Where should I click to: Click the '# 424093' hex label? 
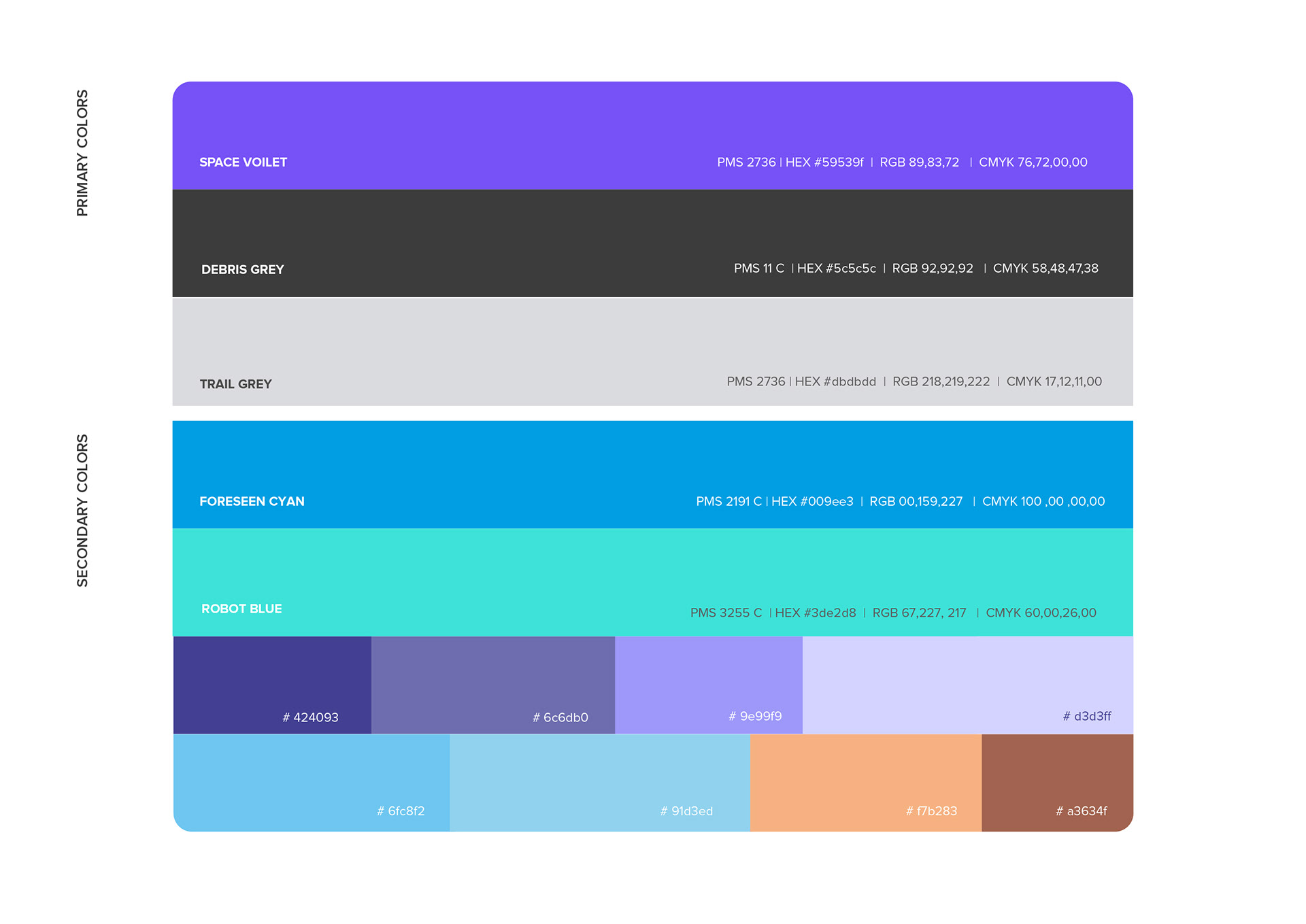(x=310, y=718)
